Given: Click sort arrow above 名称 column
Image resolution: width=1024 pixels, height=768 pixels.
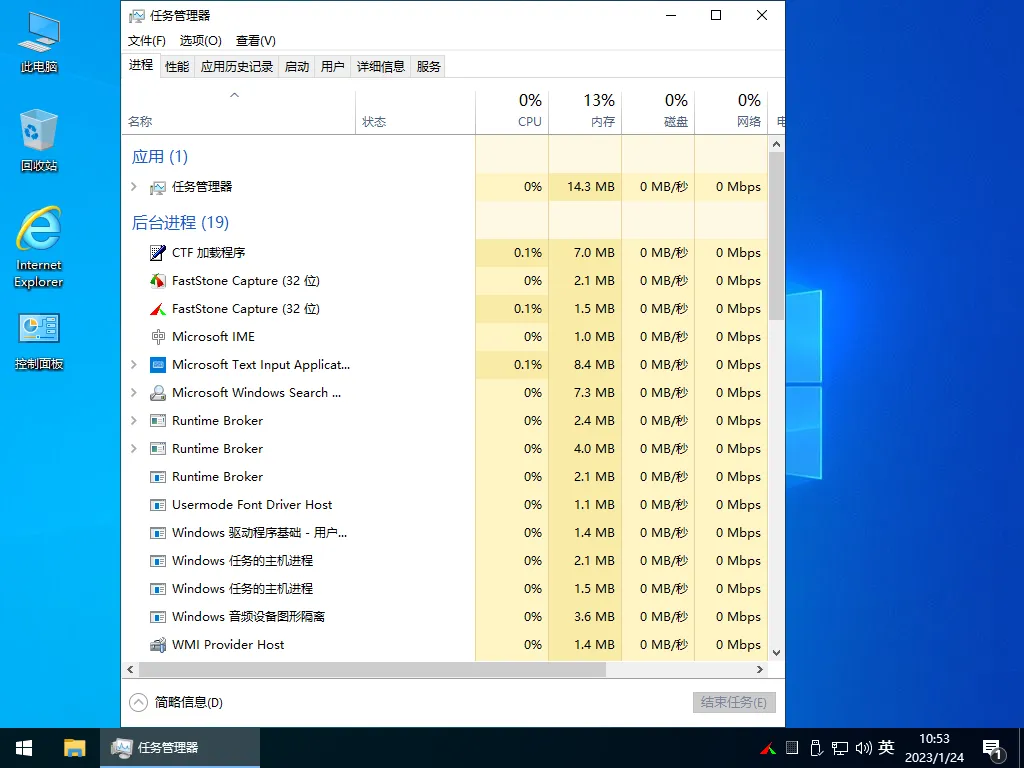Looking at the screenshot, I should pyautogui.click(x=234, y=95).
